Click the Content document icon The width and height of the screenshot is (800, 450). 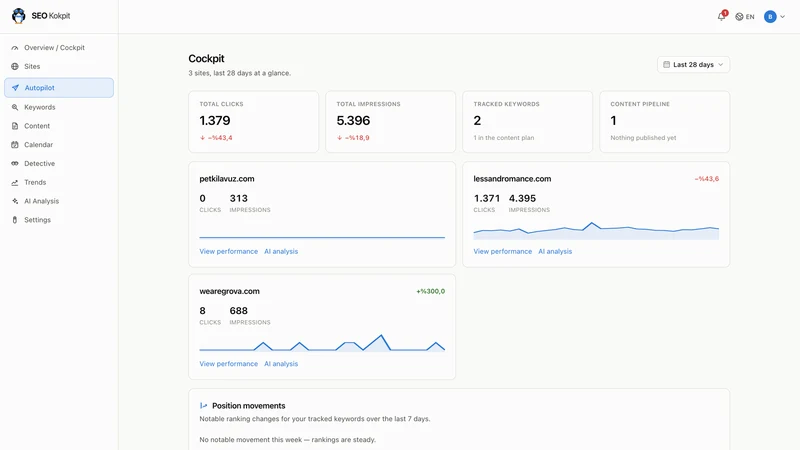point(15,126)
